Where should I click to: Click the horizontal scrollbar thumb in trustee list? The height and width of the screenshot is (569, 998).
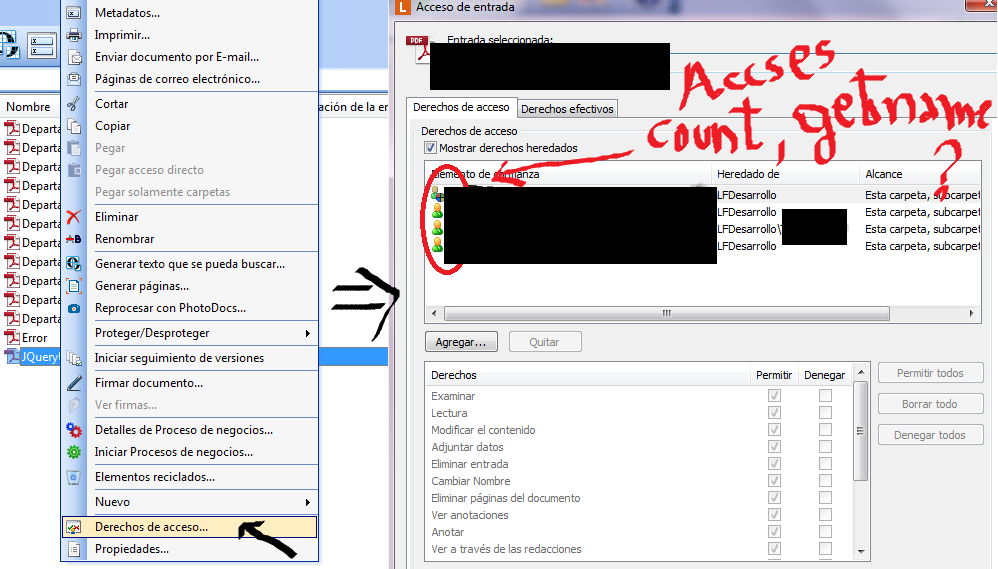coord(666,313)
